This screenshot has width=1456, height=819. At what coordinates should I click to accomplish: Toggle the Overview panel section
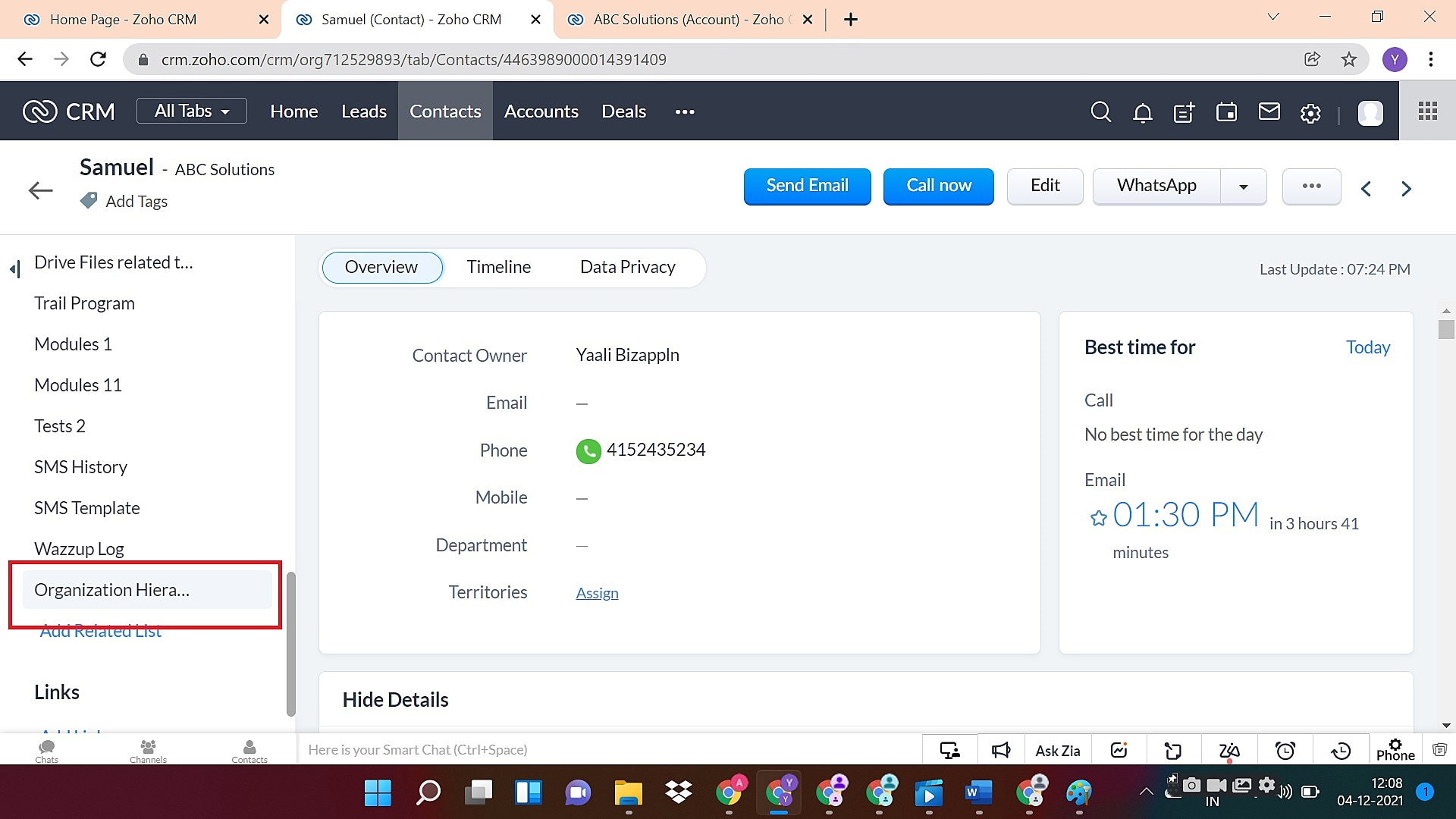coord(381,266)
